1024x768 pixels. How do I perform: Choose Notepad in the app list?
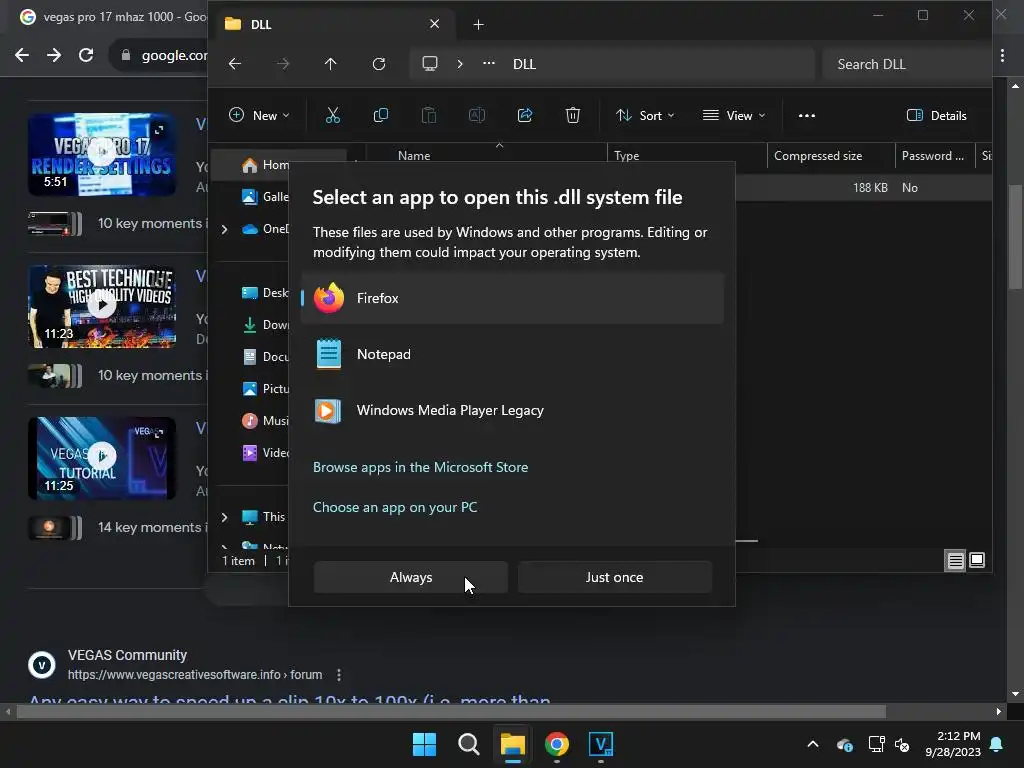pos(512,354)
